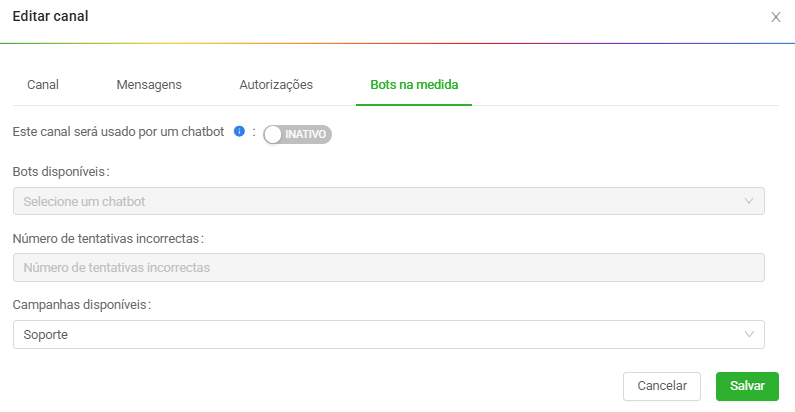Toggle the INATIVO chatbot switch on
This screenshot has width=795, height=412.
tap(297, 134)
